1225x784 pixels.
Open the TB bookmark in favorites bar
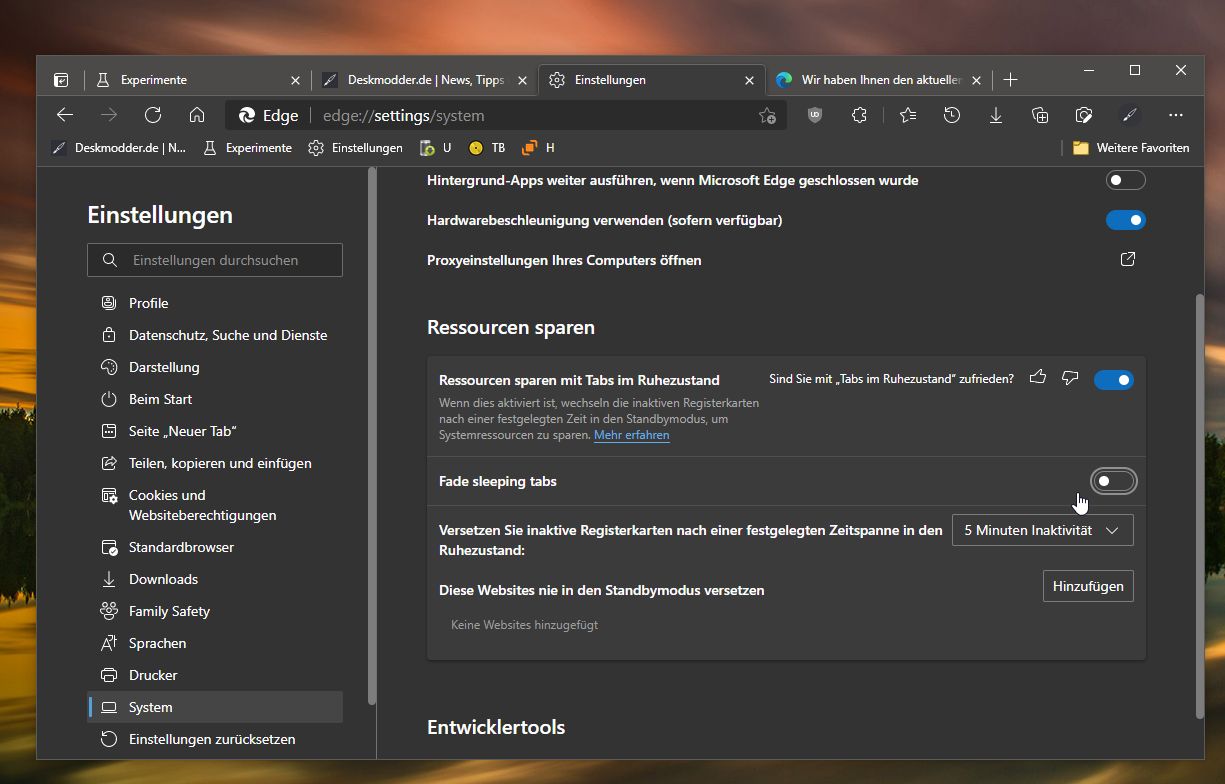coord(487,148)
